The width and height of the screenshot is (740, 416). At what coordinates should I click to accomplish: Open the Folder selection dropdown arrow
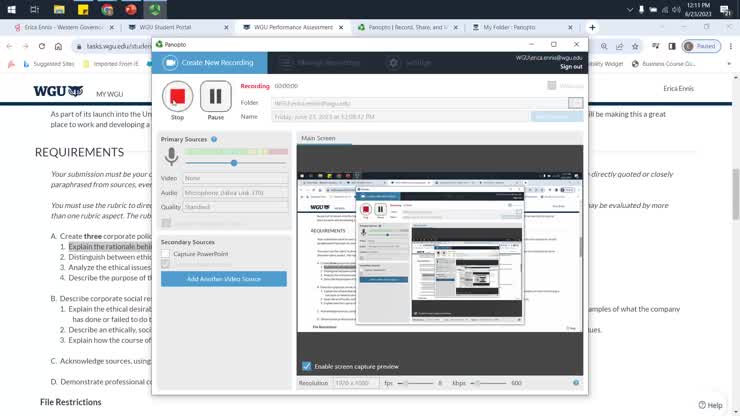[x=575, y=103]
